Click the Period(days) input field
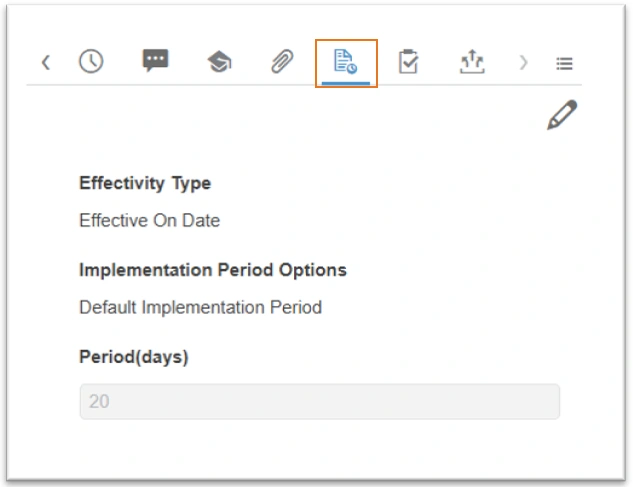Image resolution: width=633 pixels, height=487 pixels. [x=320, y=402]
